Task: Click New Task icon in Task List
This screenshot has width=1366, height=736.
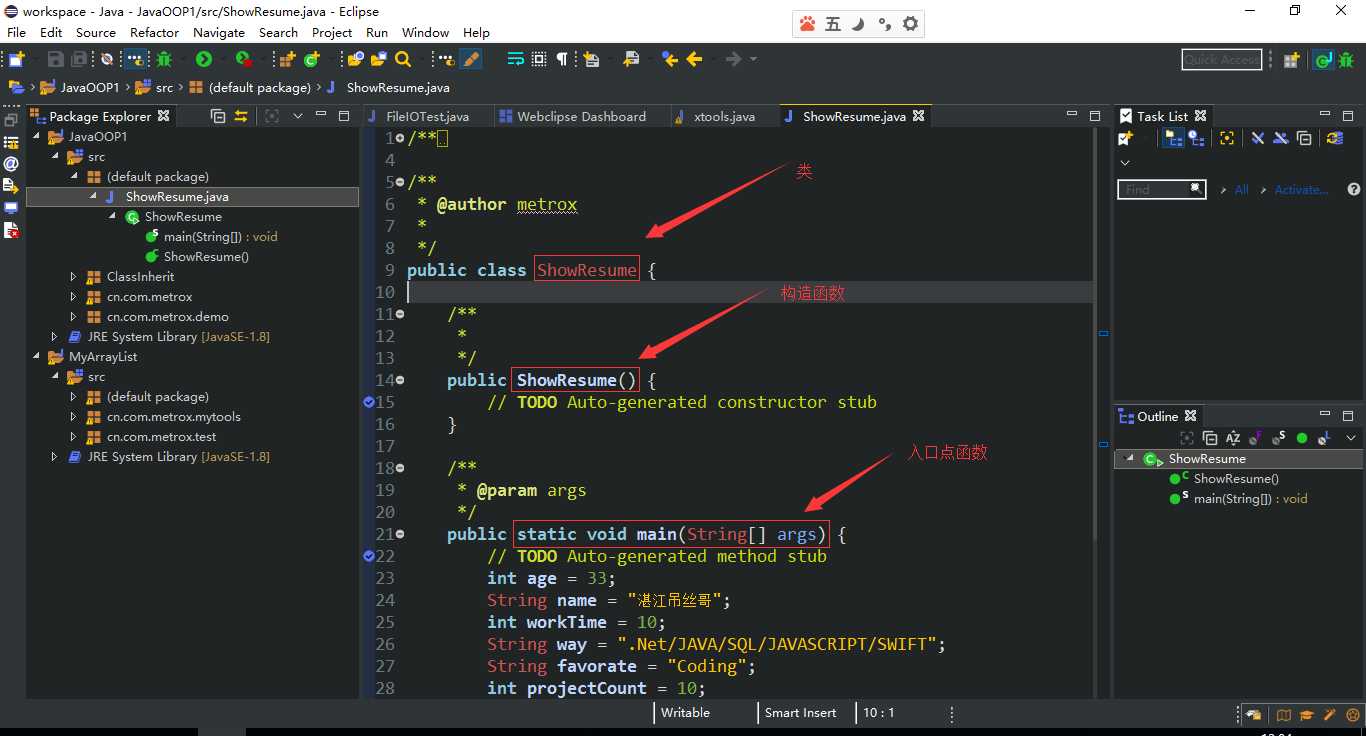Action: point(1126,138)
